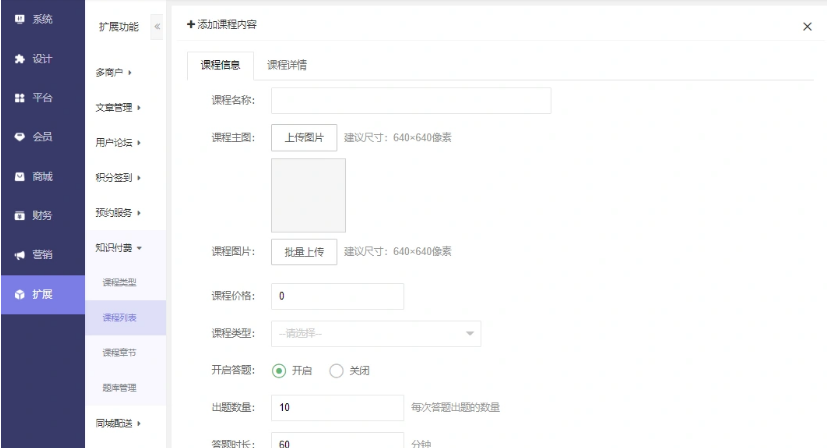
Task: Close the 添加课程内容 dialog
Action: point(807,26)
